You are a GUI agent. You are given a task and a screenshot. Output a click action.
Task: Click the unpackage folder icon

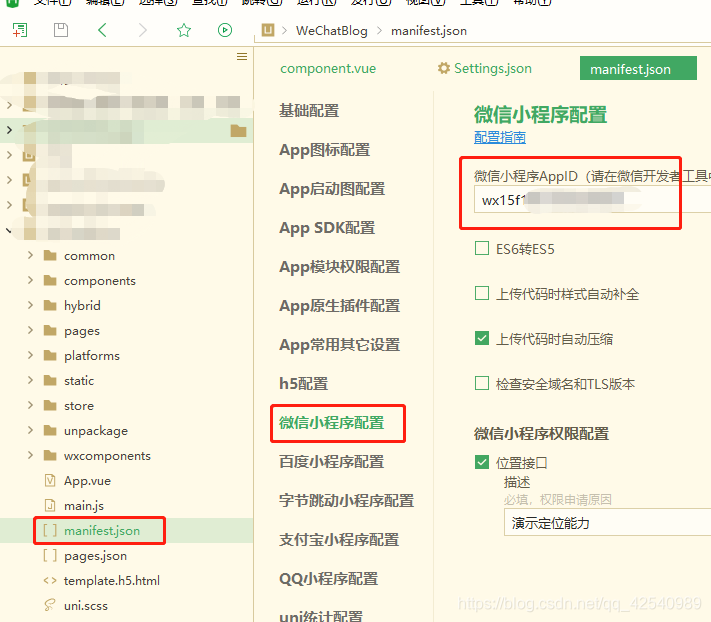point(50,430)
